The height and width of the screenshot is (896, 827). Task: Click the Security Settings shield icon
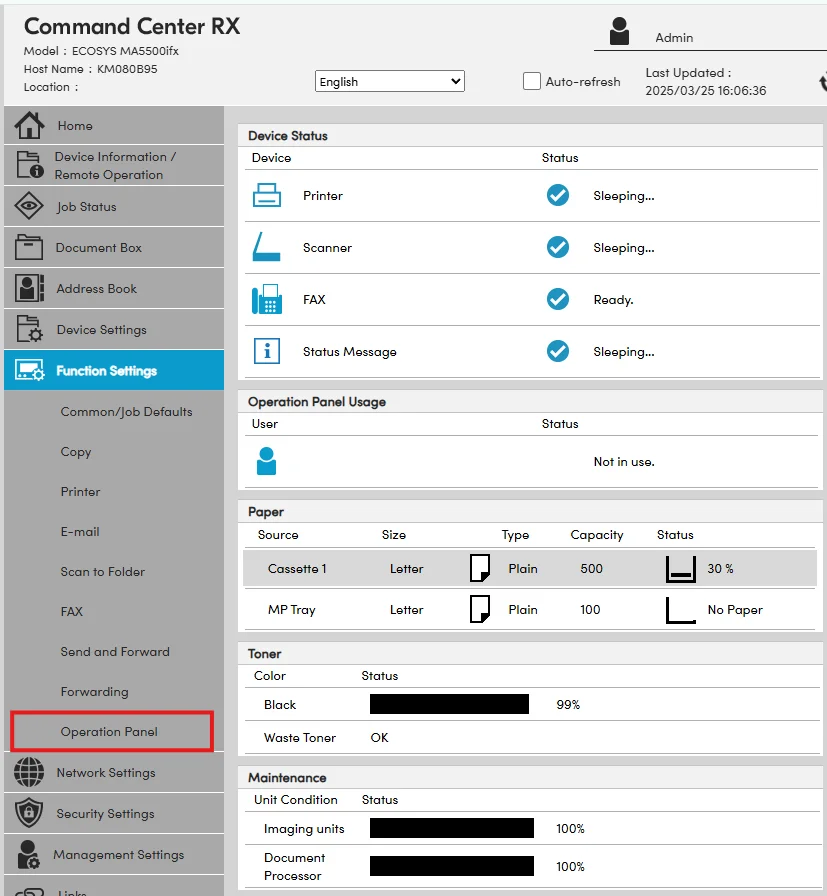30,814
